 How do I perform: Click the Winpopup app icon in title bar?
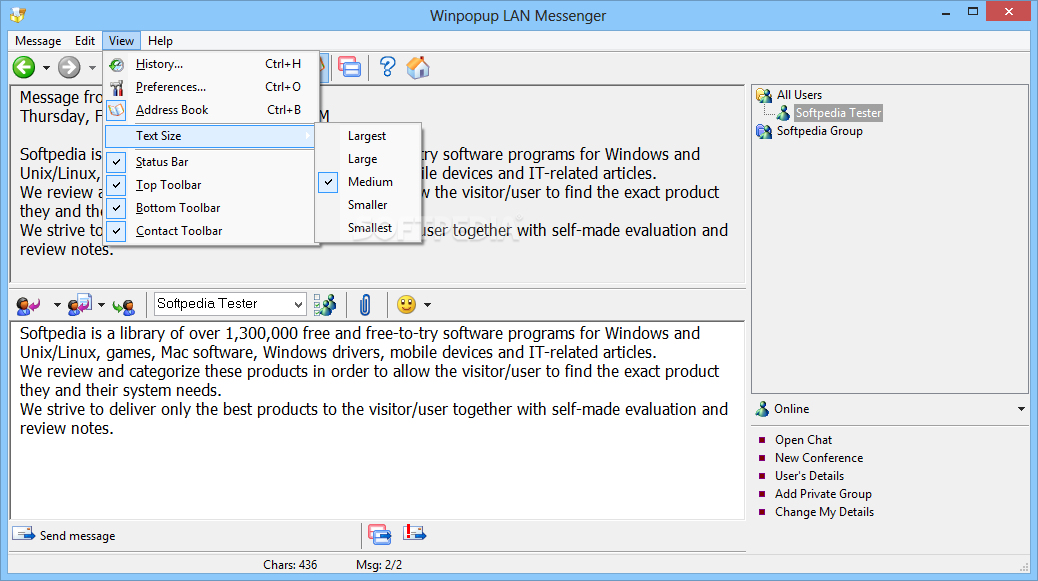click(x=19, y=15)
